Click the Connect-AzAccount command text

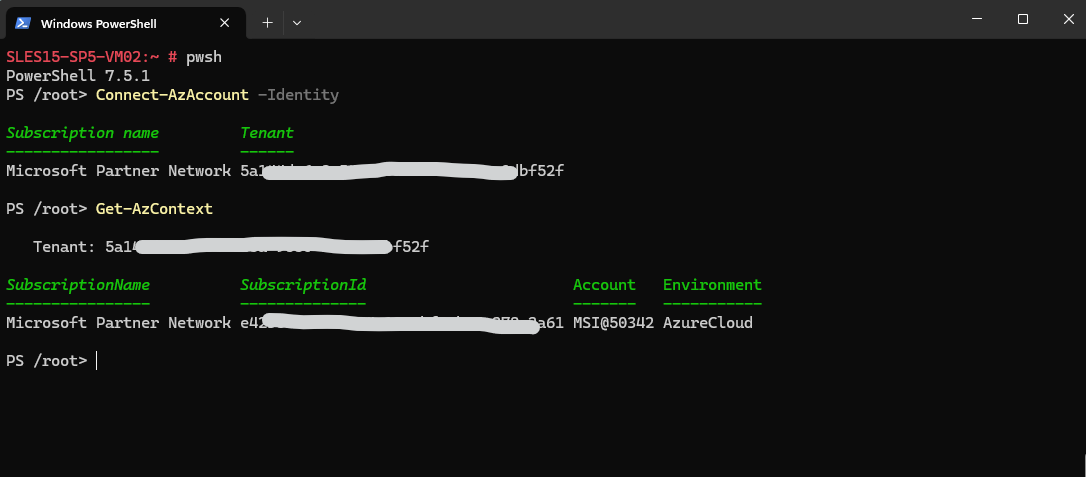pos(172,95)
